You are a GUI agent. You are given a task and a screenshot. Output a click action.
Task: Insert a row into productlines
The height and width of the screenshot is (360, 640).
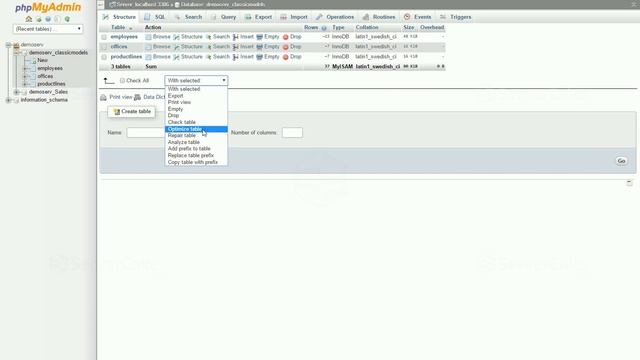243,57
